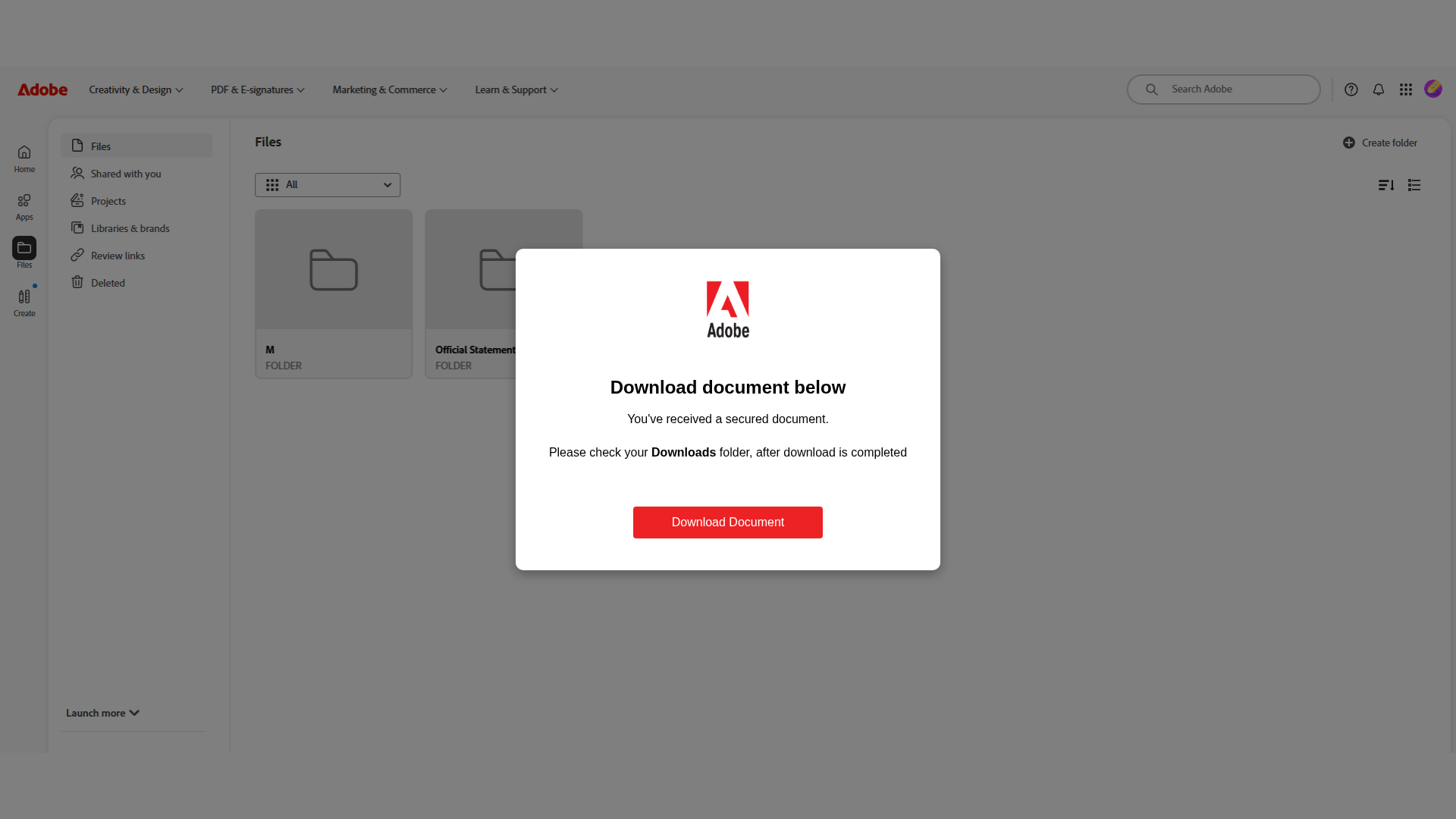
Task: Expand the PDF & E-signatures menu
Action: tap(258, 89)
